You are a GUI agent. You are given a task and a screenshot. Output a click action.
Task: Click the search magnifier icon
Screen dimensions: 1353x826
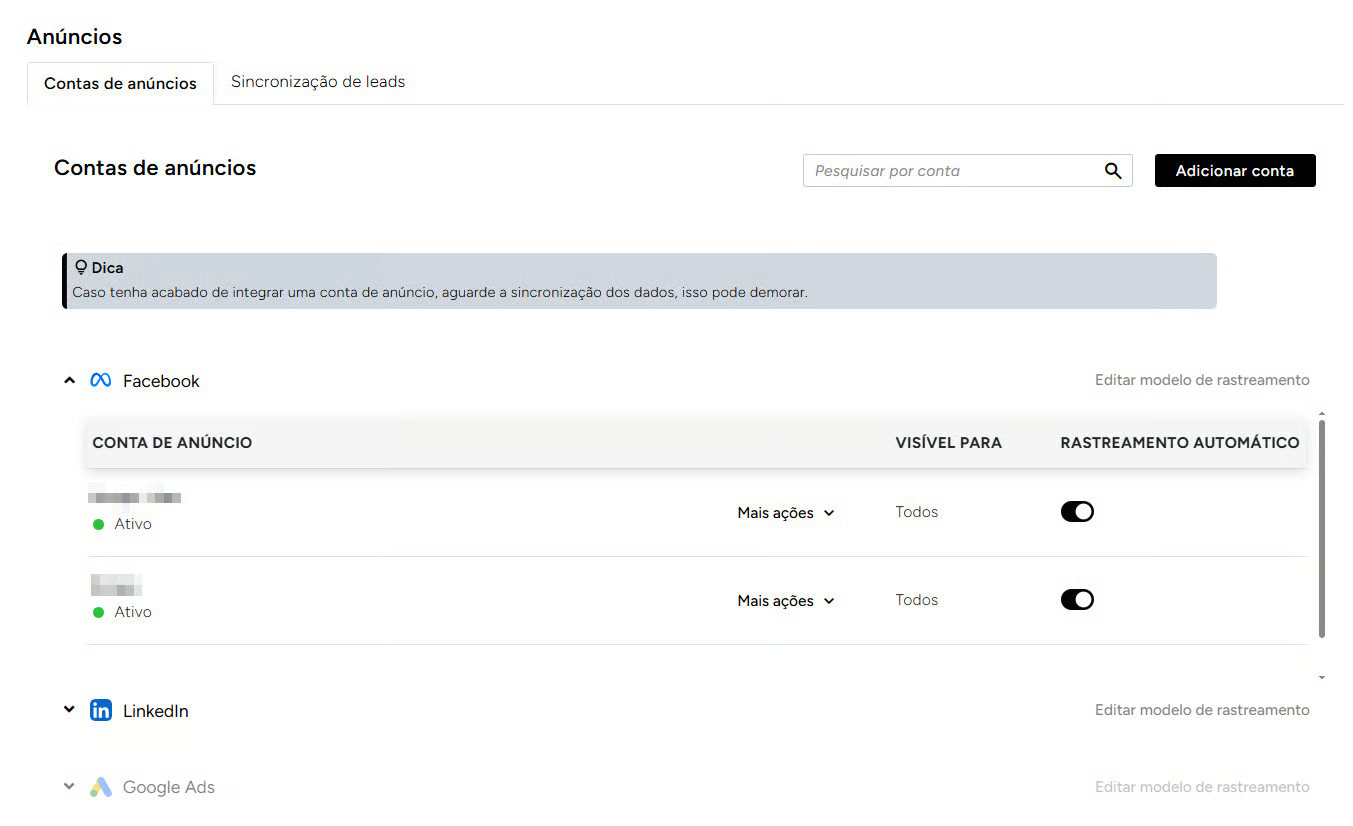pos(1113,171)
